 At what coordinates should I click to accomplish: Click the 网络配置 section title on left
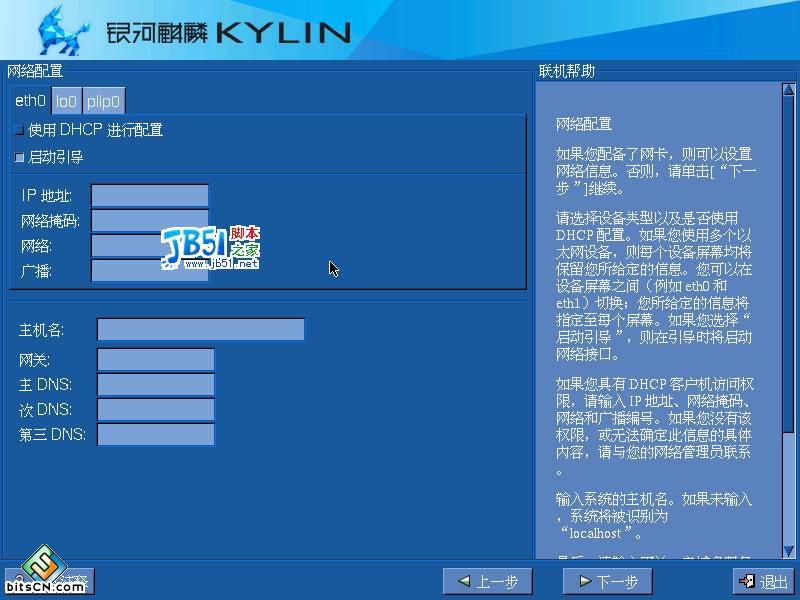click(x=35, y=71)
